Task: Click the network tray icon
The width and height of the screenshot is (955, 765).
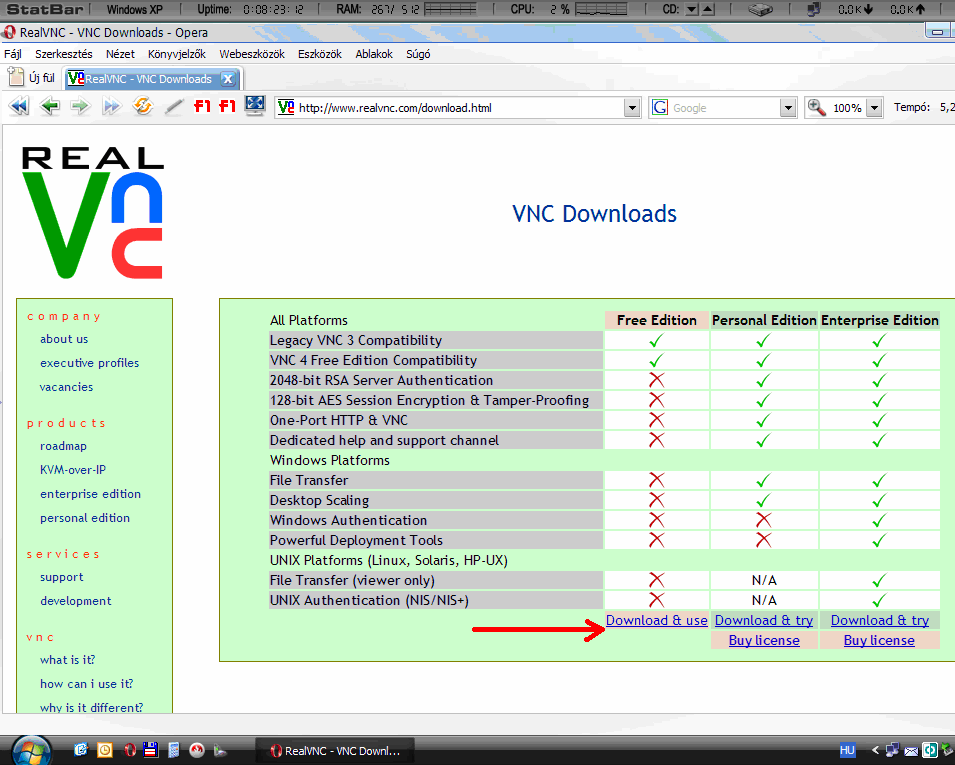Action: coord(893,750)
